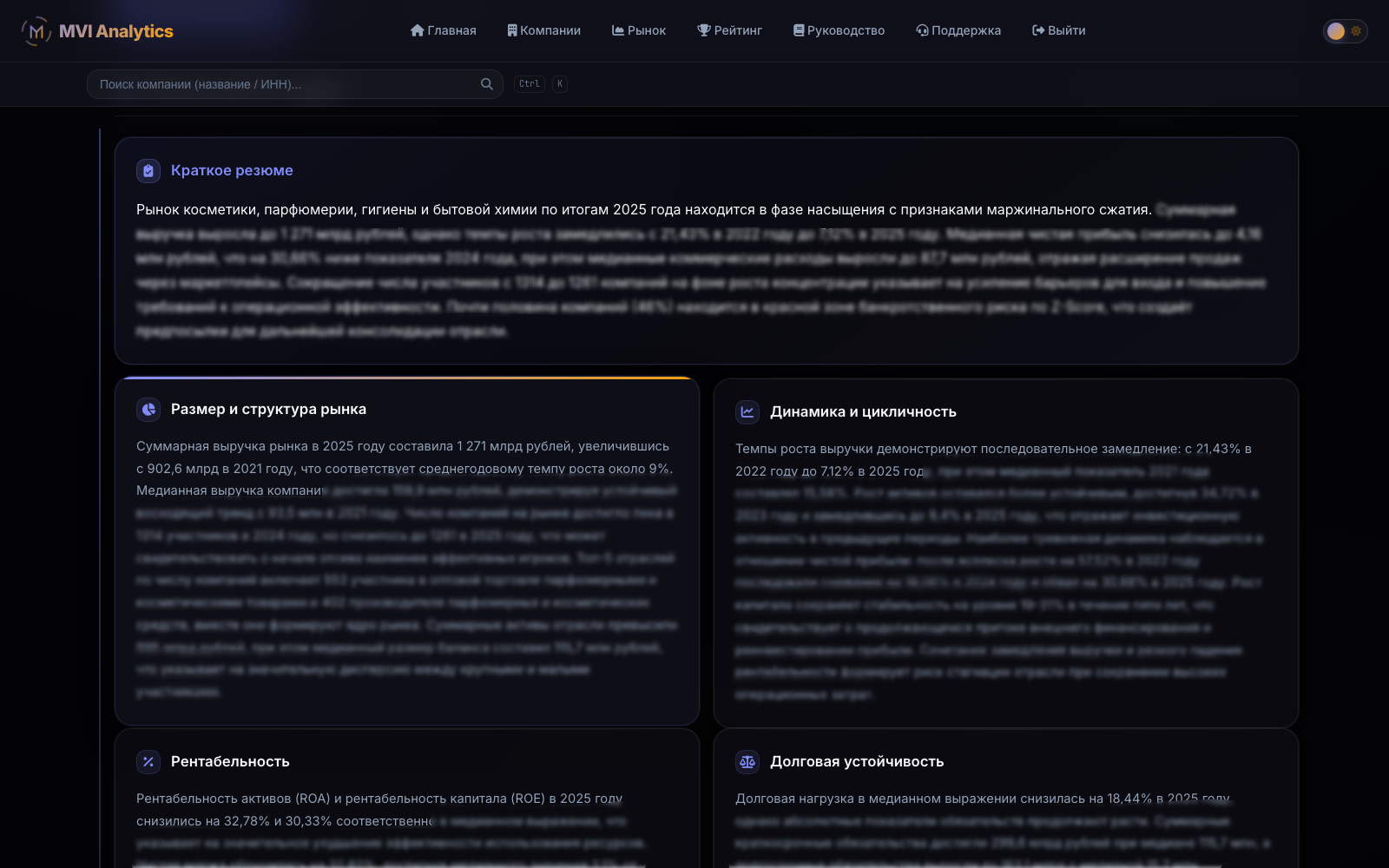Open the Рынок market menu item
The width and height of the screenshot is (1389, 868).
click(x=639, y=30)
